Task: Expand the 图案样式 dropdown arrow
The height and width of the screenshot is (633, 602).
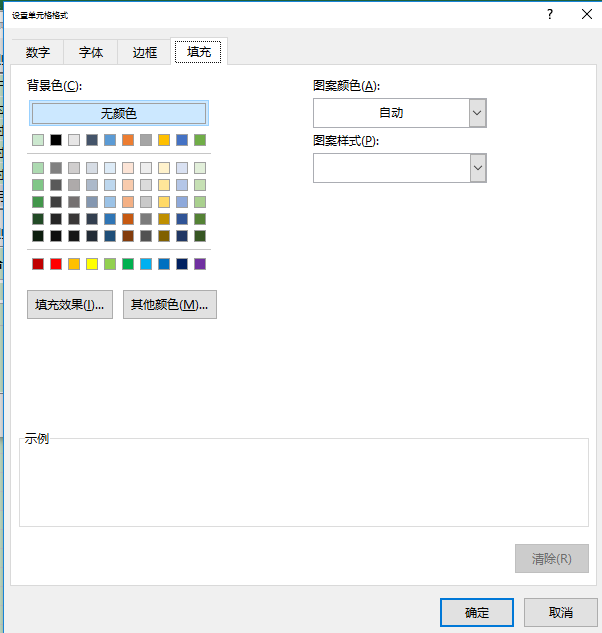Action: point(478,168)
